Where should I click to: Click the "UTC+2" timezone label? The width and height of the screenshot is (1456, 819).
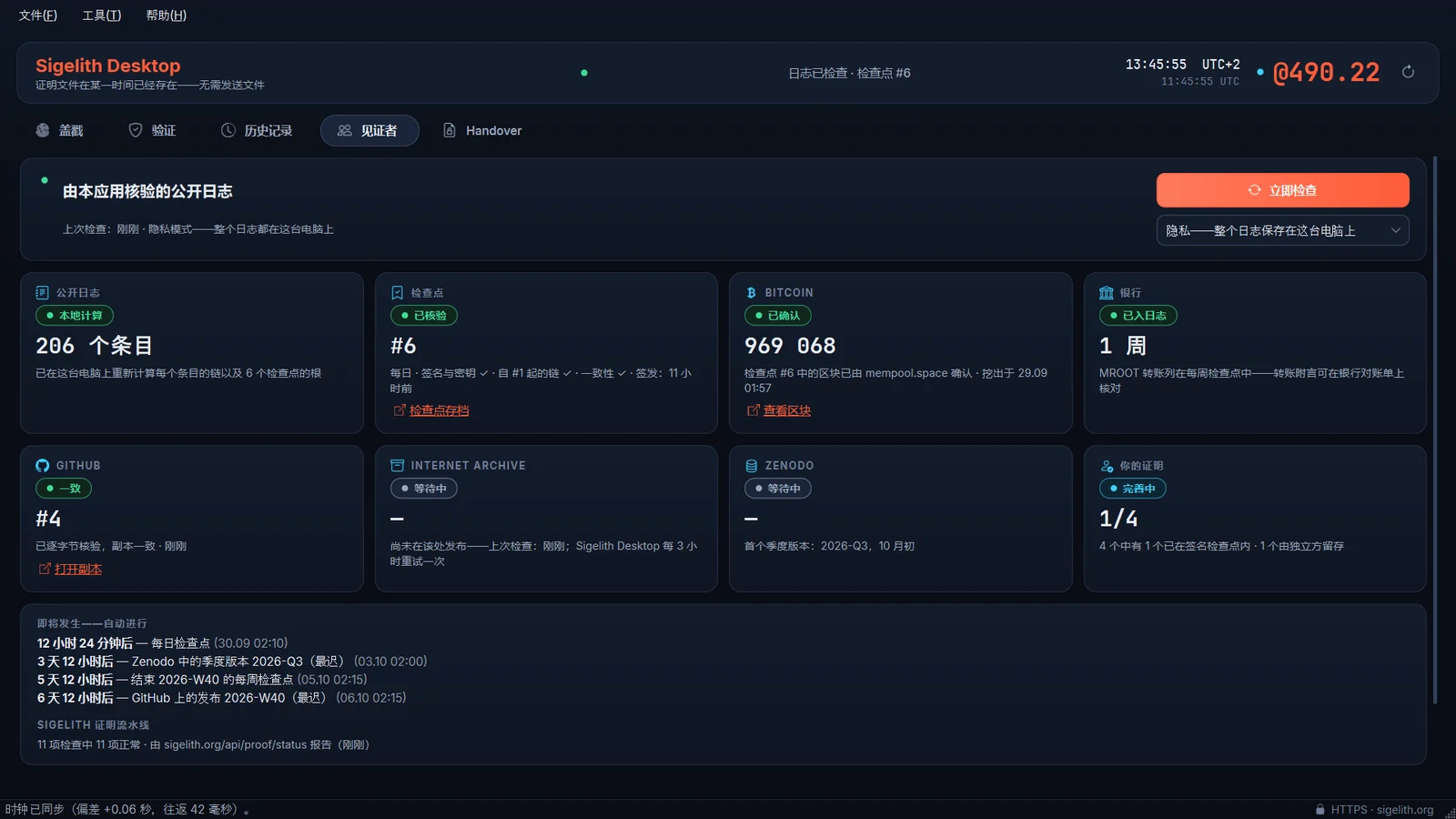[x=1221, y=65]
